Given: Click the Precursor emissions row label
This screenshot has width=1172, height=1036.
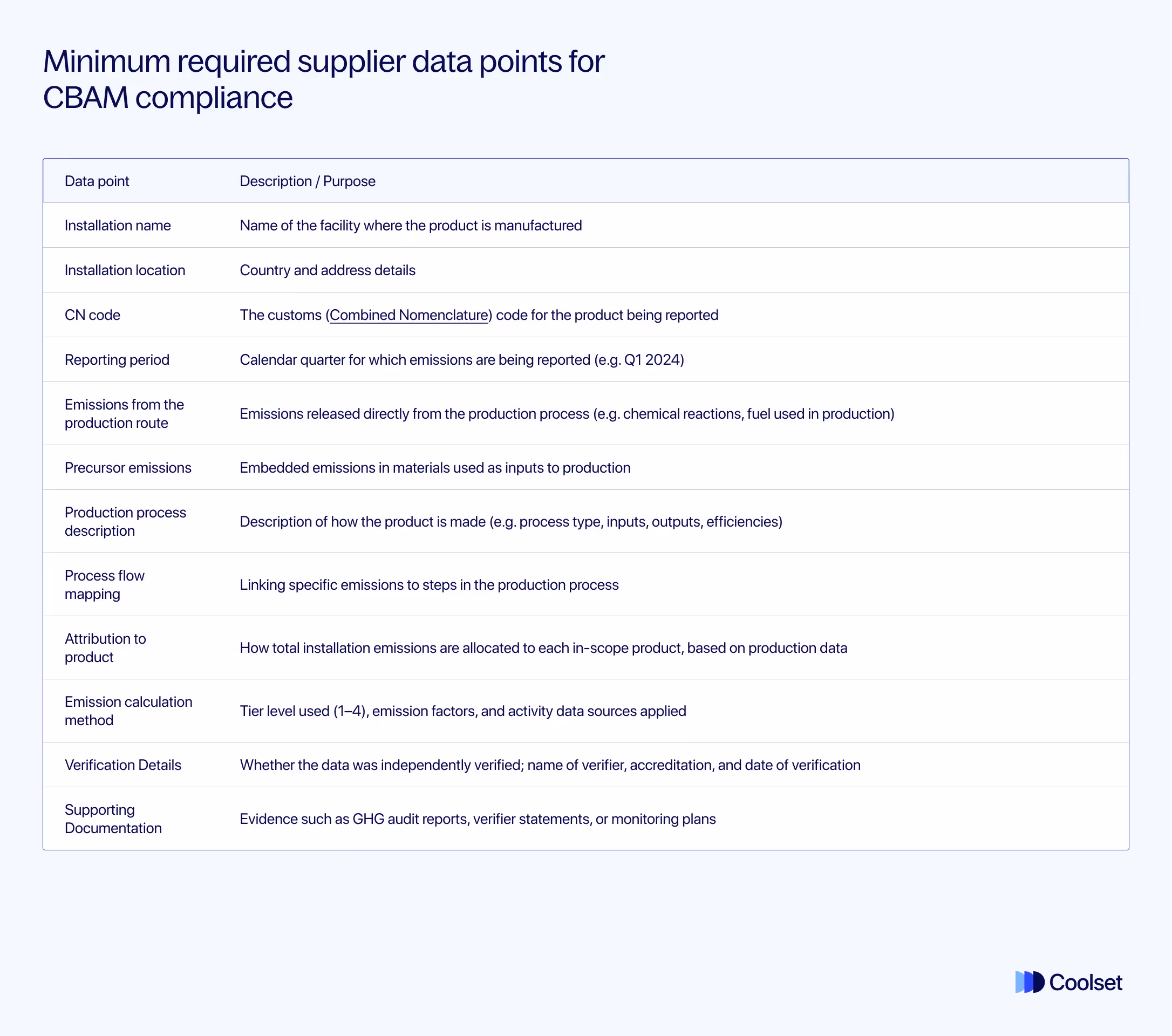Looking at the screenshot, I should pyautogui.click(x=128, y=467).
